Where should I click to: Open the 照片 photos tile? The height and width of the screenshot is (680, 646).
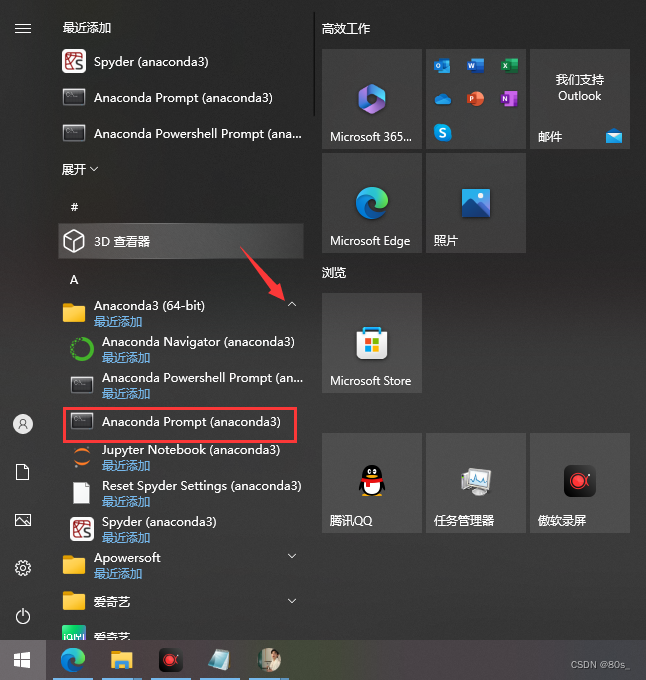476,203
